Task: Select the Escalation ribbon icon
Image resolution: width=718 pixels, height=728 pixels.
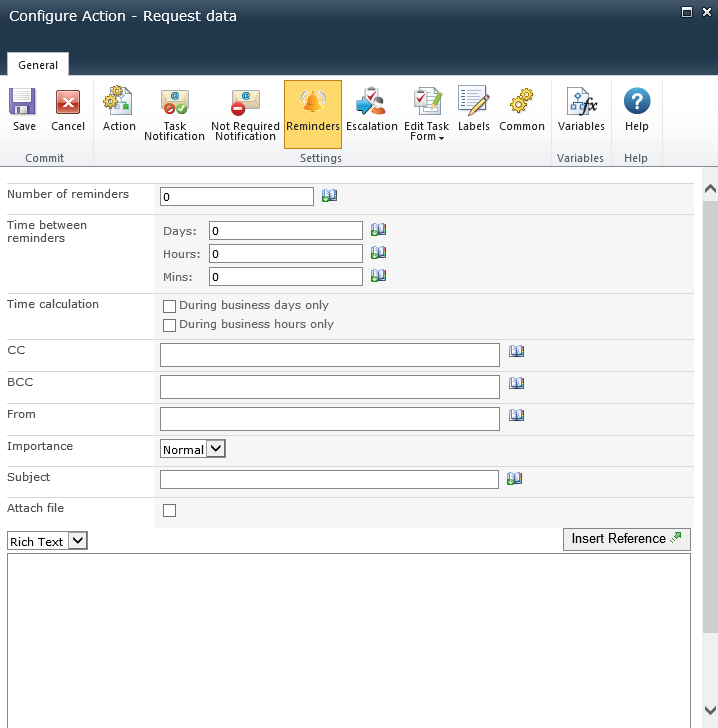Action: click(372, 111)
